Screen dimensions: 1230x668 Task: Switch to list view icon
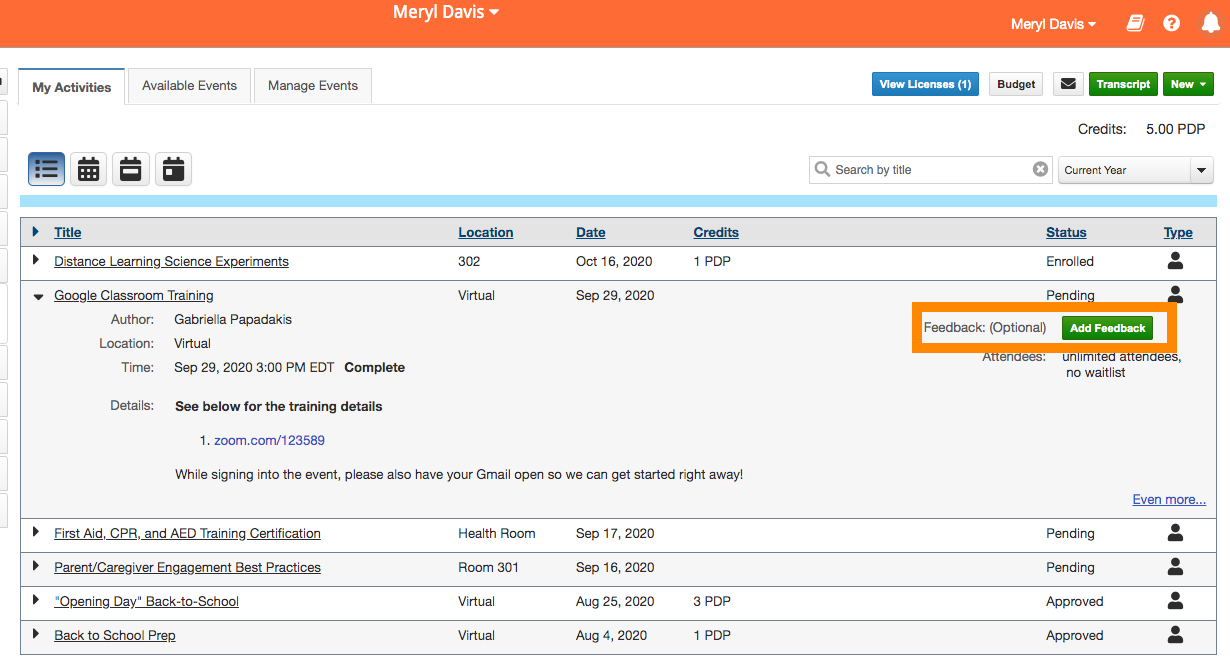(x=47, y=169)
